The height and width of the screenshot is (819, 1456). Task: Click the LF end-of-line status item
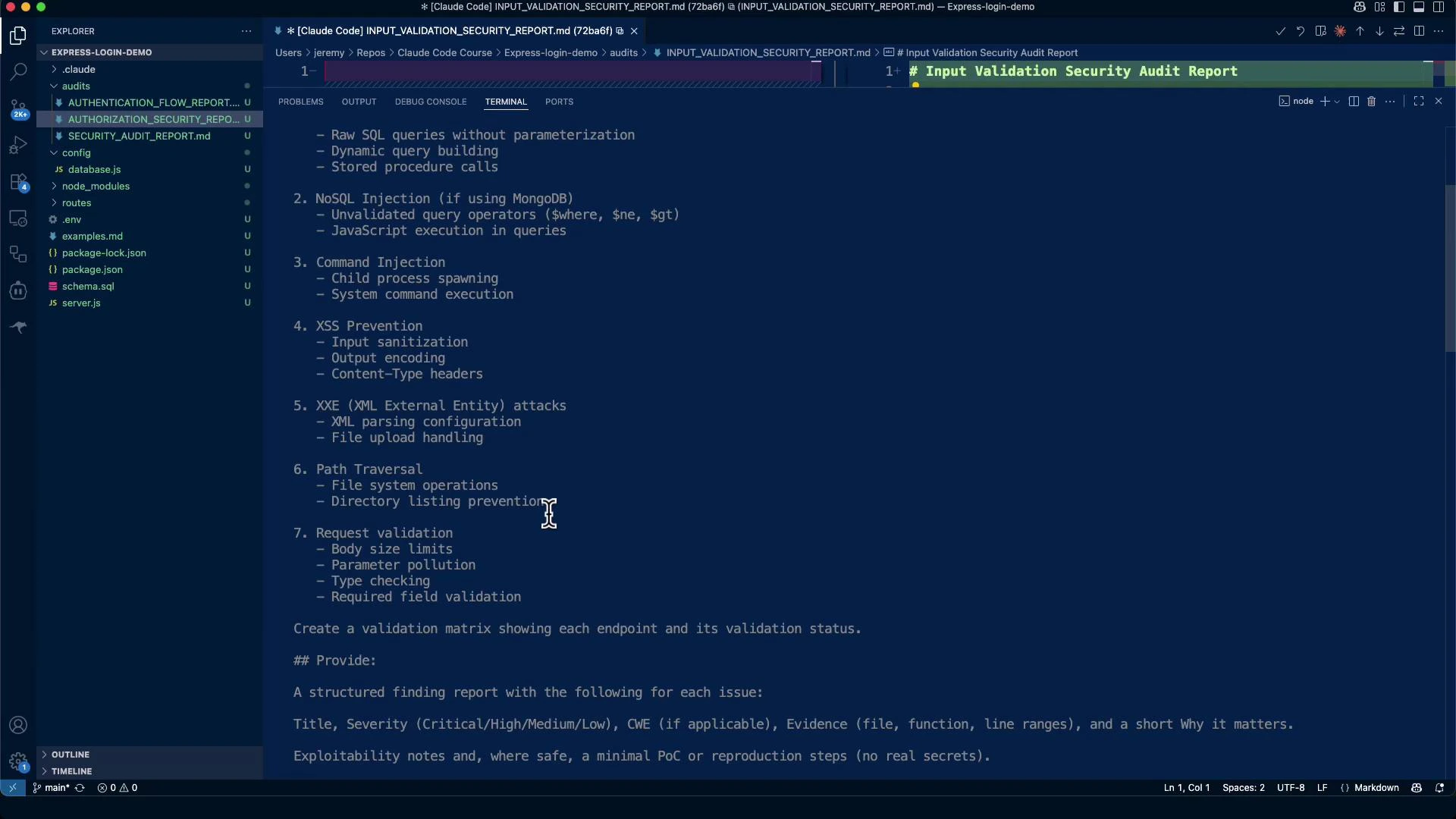tap(1322, 788)
